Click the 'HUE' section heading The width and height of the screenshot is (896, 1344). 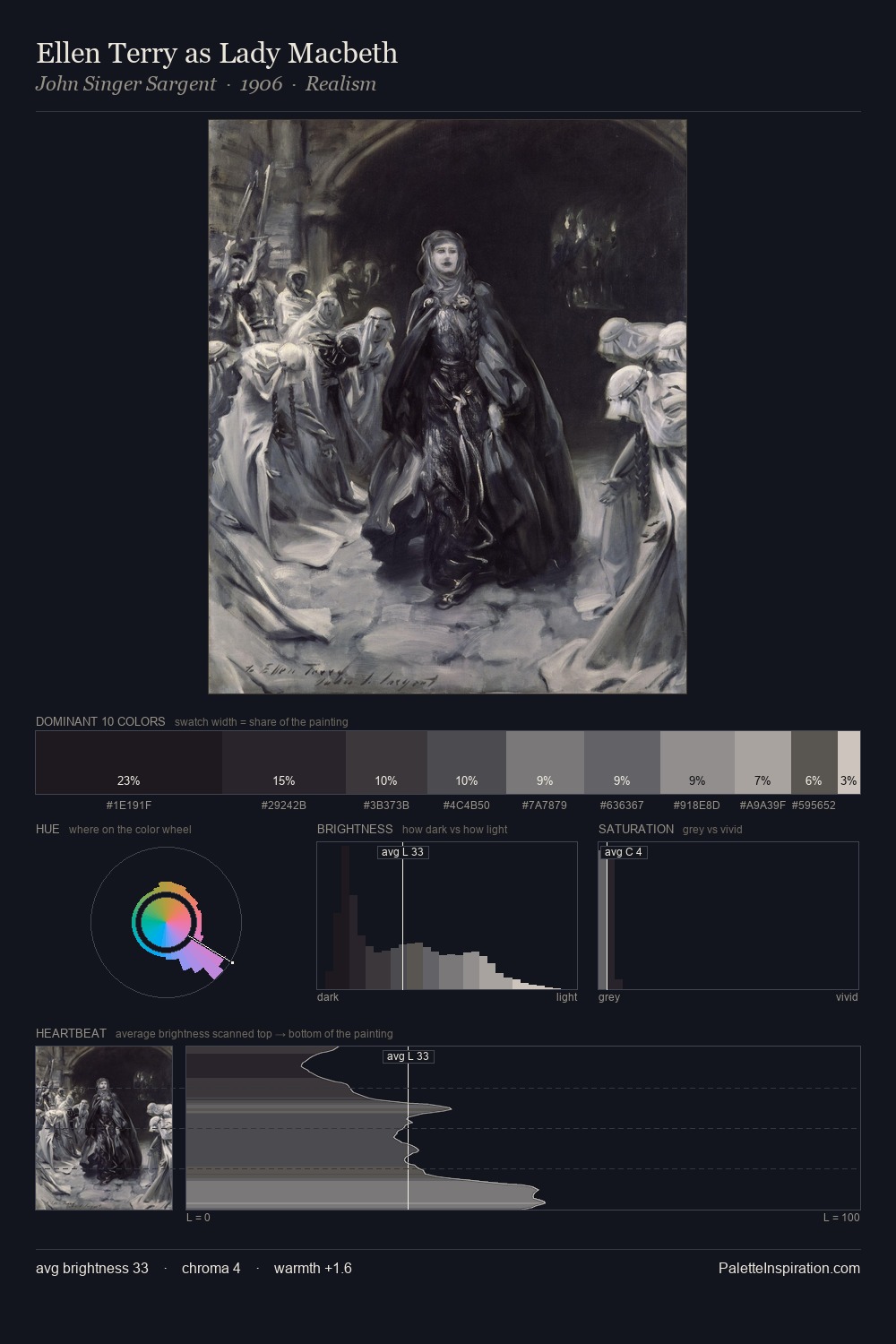point(47,829)
